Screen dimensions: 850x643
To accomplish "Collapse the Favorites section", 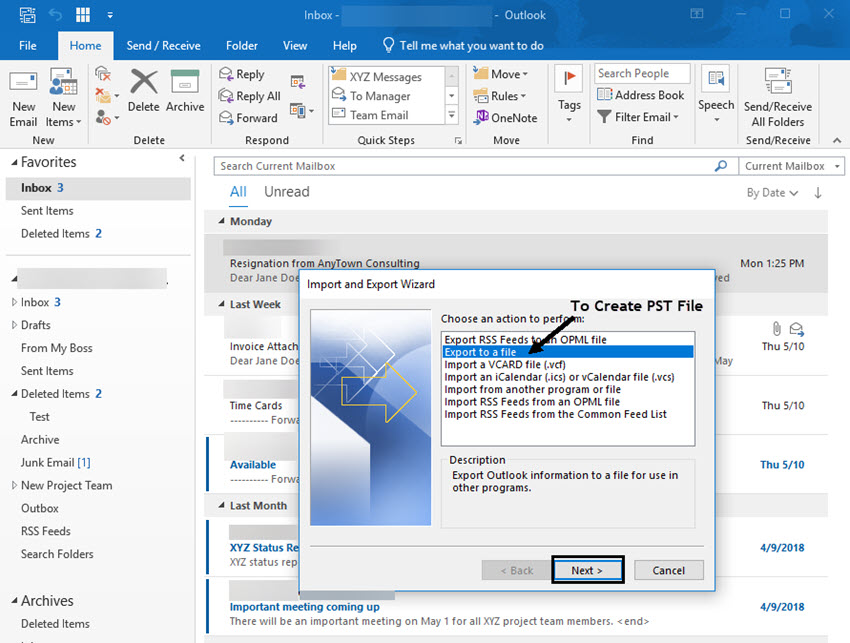I will (x=15, y=162).
